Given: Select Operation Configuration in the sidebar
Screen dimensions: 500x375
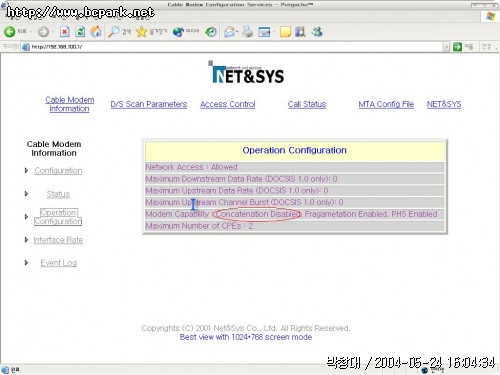Looking at the screenshot, I should 58,217.
